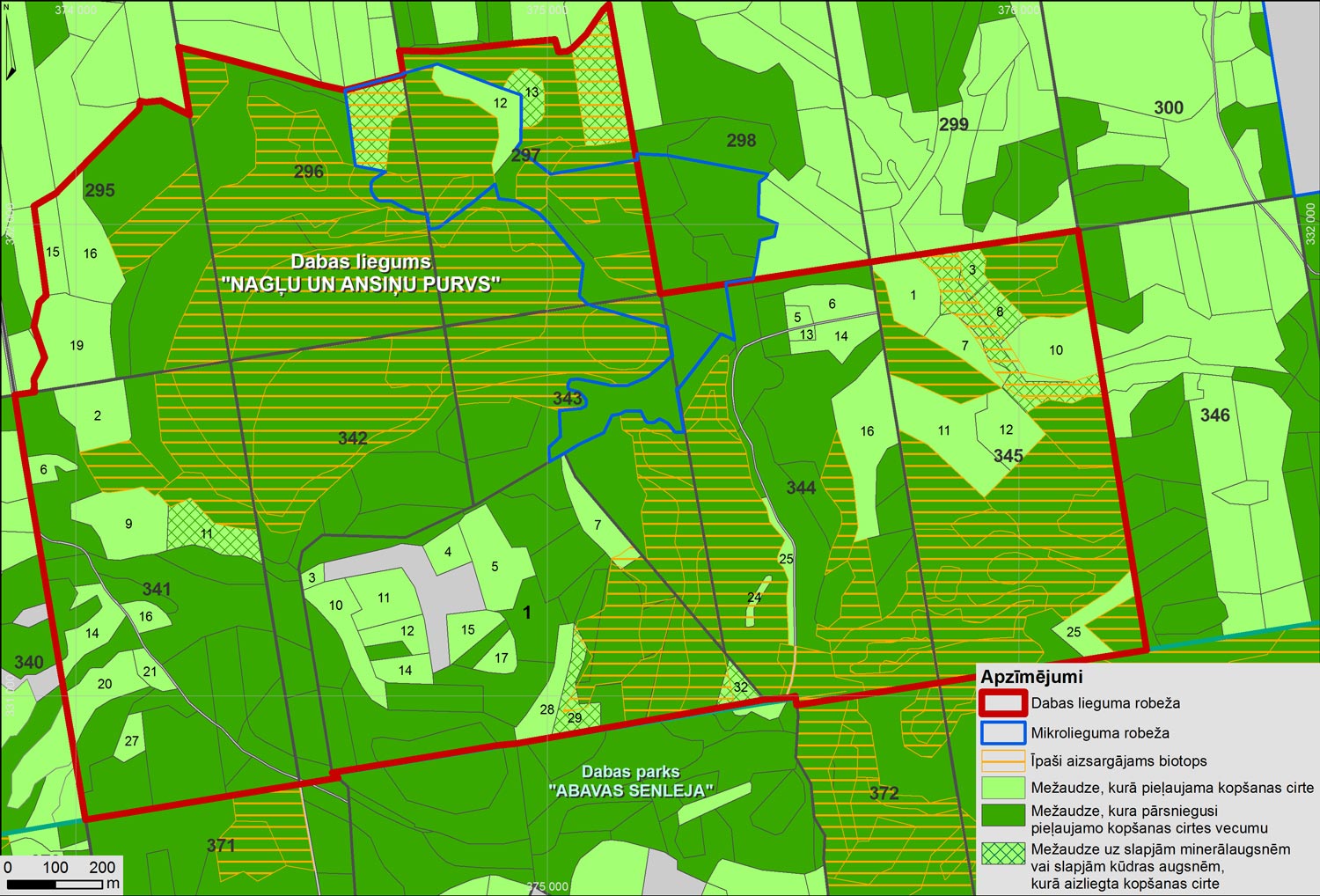Click forest block number 343
This screenshot has width=1320, height=896.
pos(568,398)
